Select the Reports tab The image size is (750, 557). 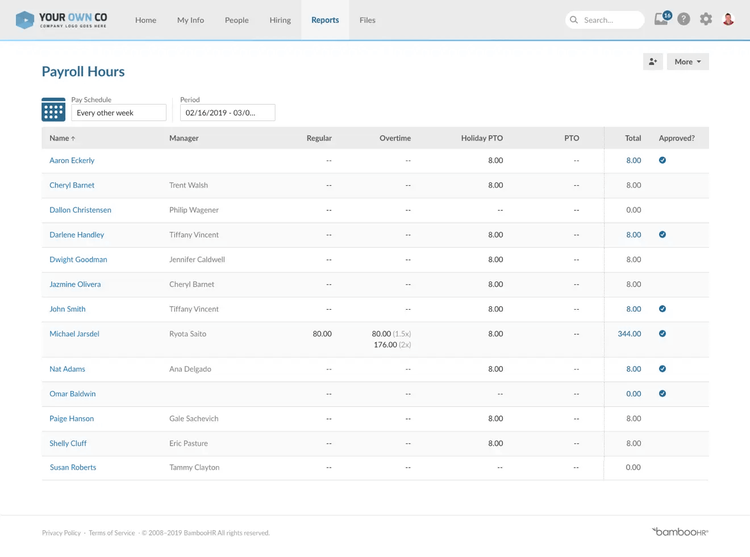(325, 20)
